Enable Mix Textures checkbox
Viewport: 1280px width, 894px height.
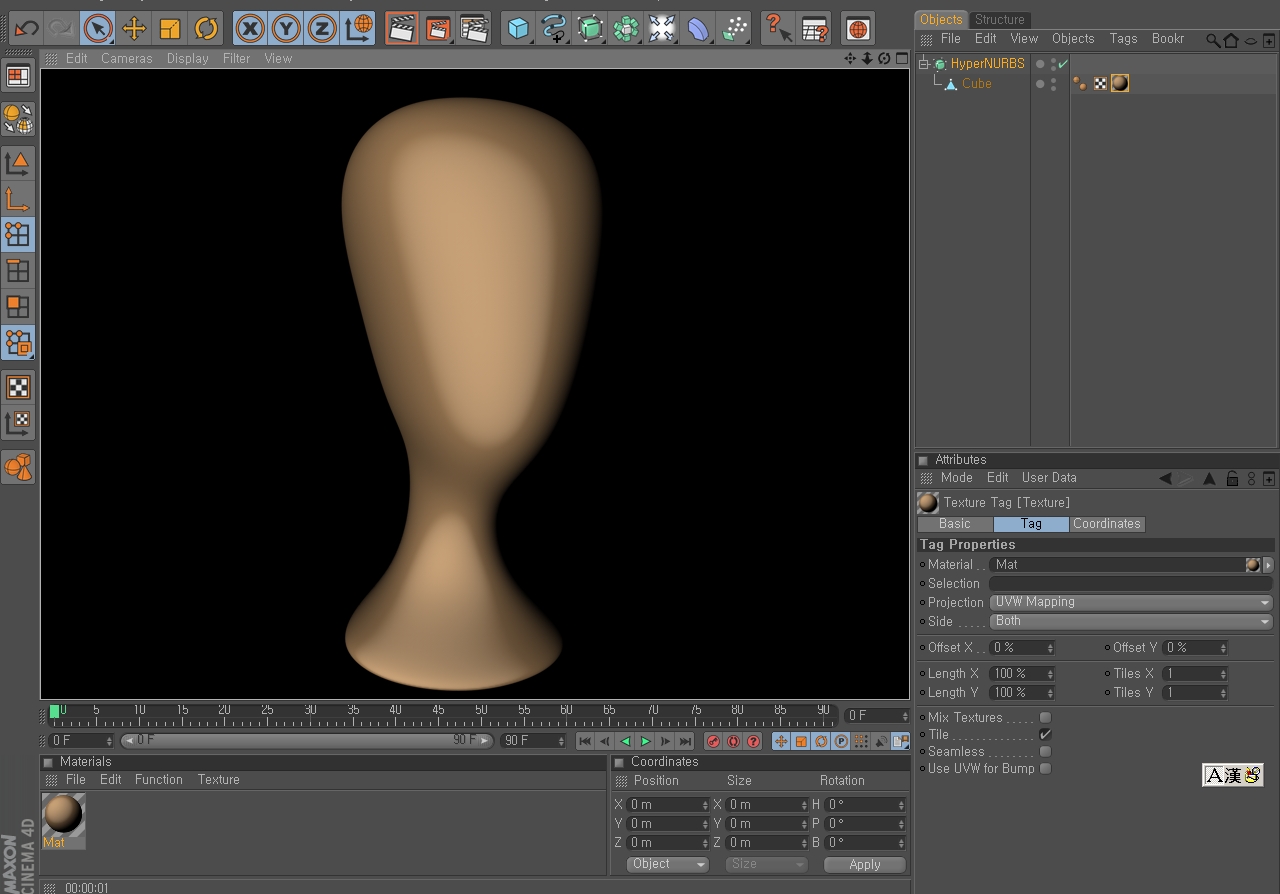point(1045,718)
